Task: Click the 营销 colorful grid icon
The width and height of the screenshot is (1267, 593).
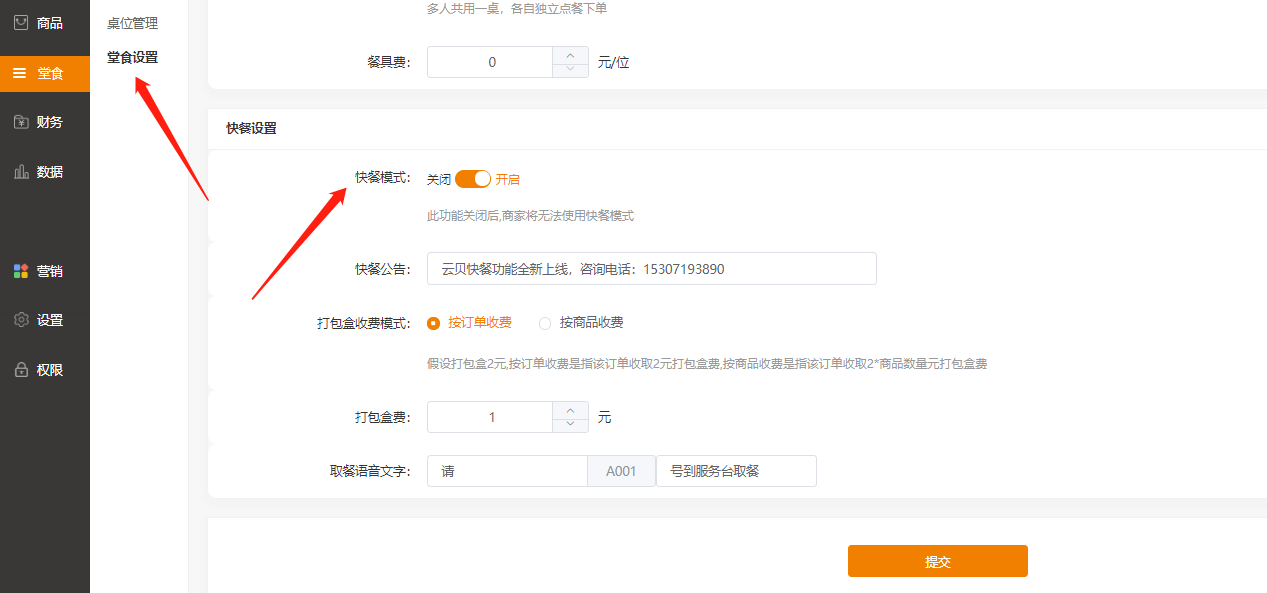Action: click(x=20, y=271)
